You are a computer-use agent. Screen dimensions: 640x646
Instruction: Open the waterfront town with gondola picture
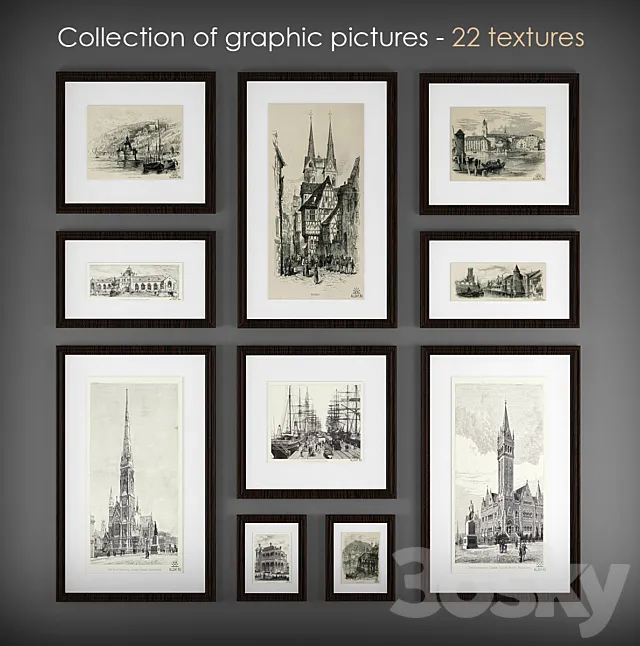[x=499, y=144]
